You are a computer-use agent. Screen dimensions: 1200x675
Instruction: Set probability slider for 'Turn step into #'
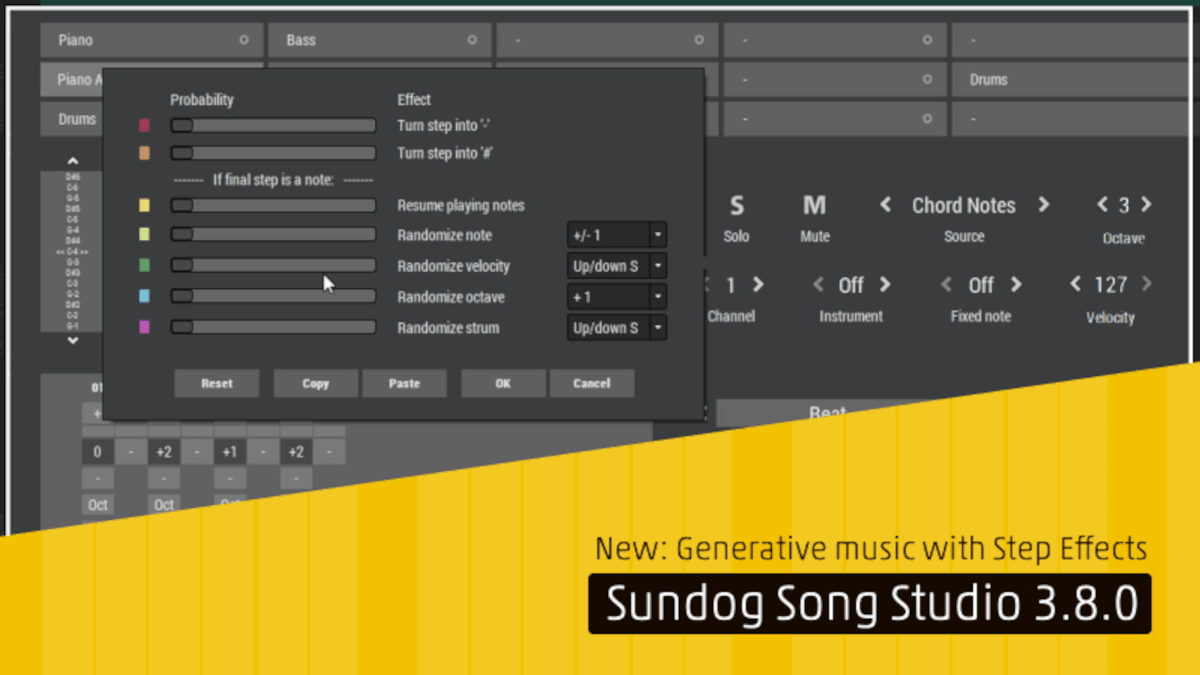point(273,154)
